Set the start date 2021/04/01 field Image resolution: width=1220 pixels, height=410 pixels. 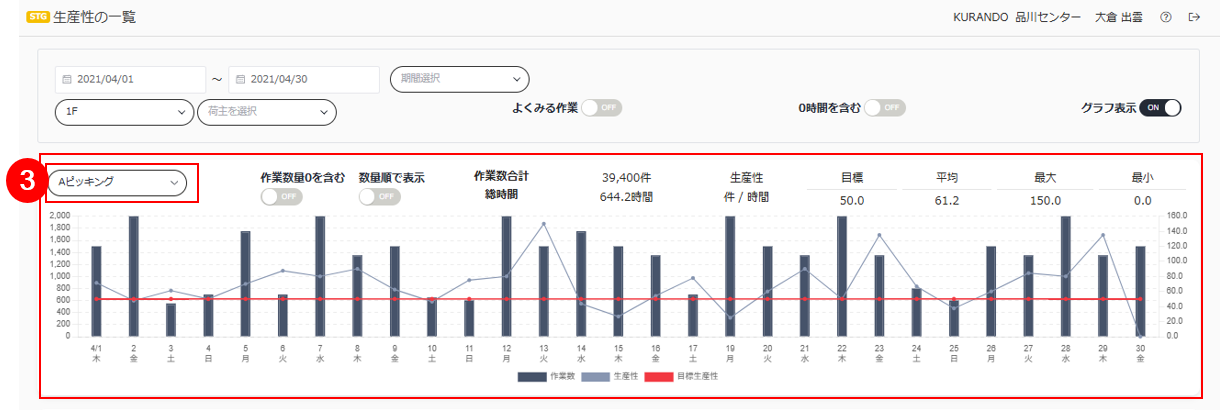pyautogui.click(x=131, y=80)
